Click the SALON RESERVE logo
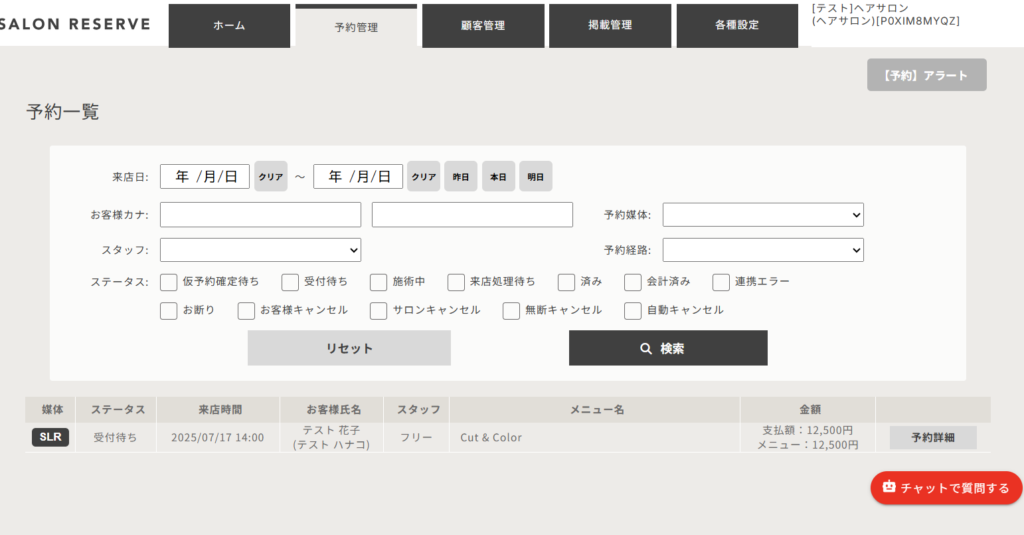Image resolution: width=1024 pixels, height=535 pixels. click(x=76, y=24)
